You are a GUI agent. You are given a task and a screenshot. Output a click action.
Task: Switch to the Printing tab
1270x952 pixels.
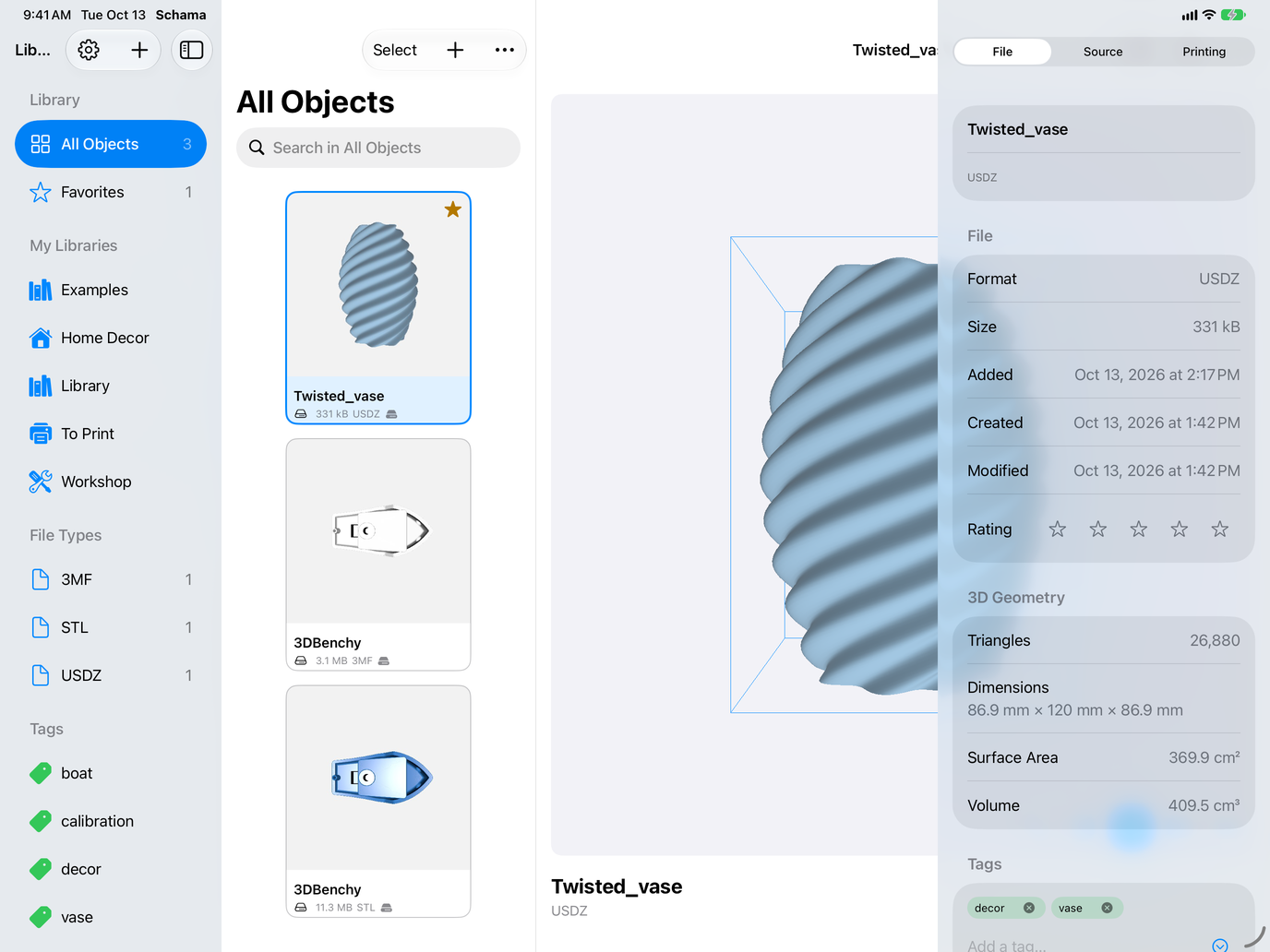pos(1204,52)
